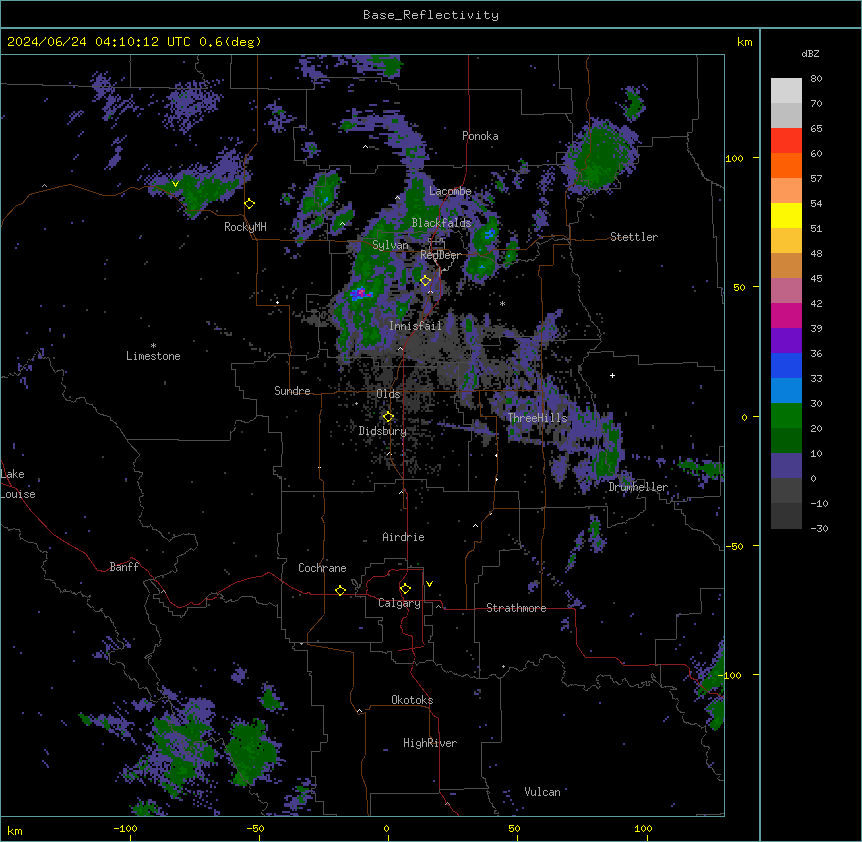Click the magenta storm core southwest of Sylvan
The image size is (862, 842).
(360, 293)
